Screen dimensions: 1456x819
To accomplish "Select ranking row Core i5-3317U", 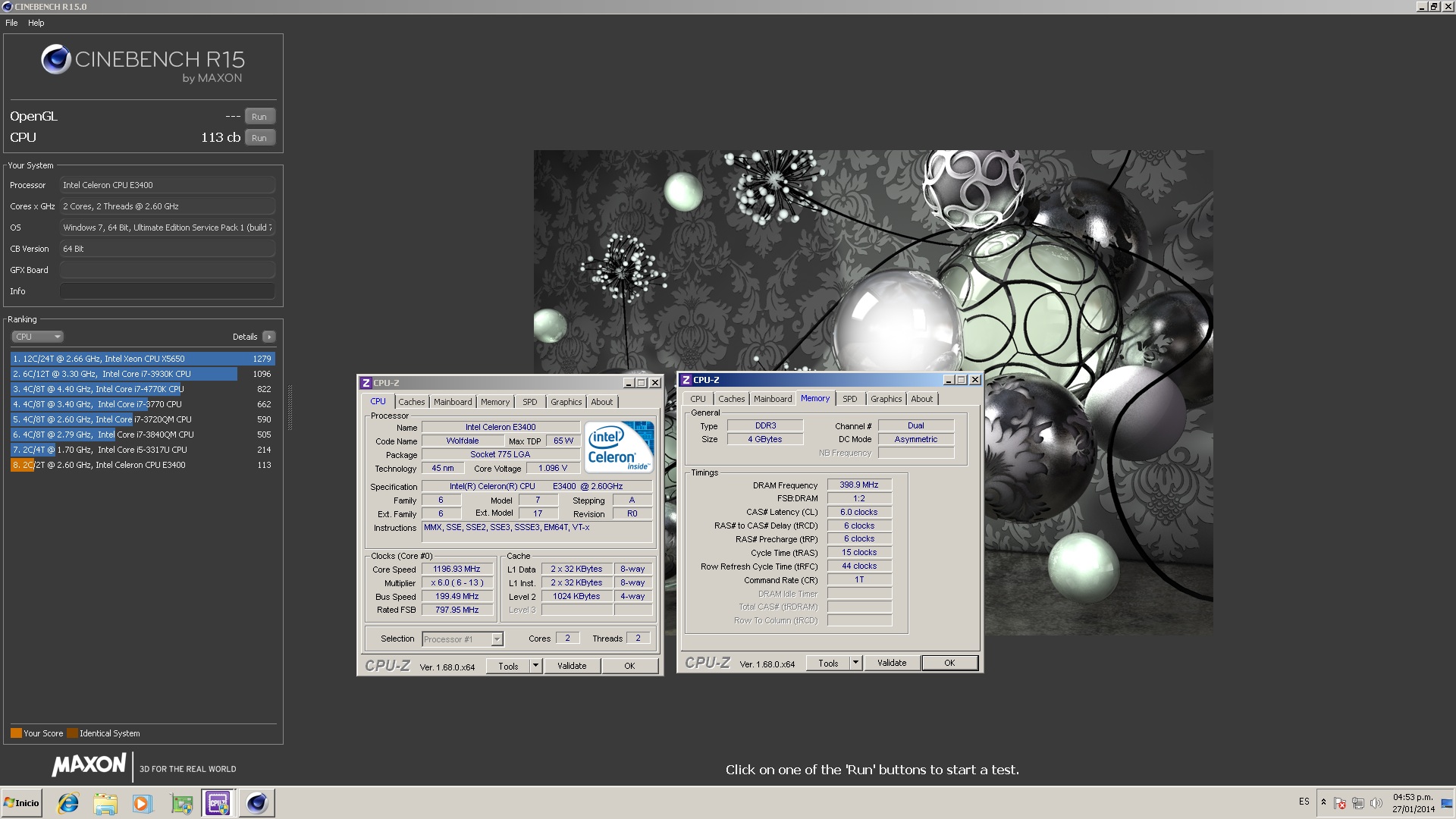I will pyautogui.click(x=143, y=450).
